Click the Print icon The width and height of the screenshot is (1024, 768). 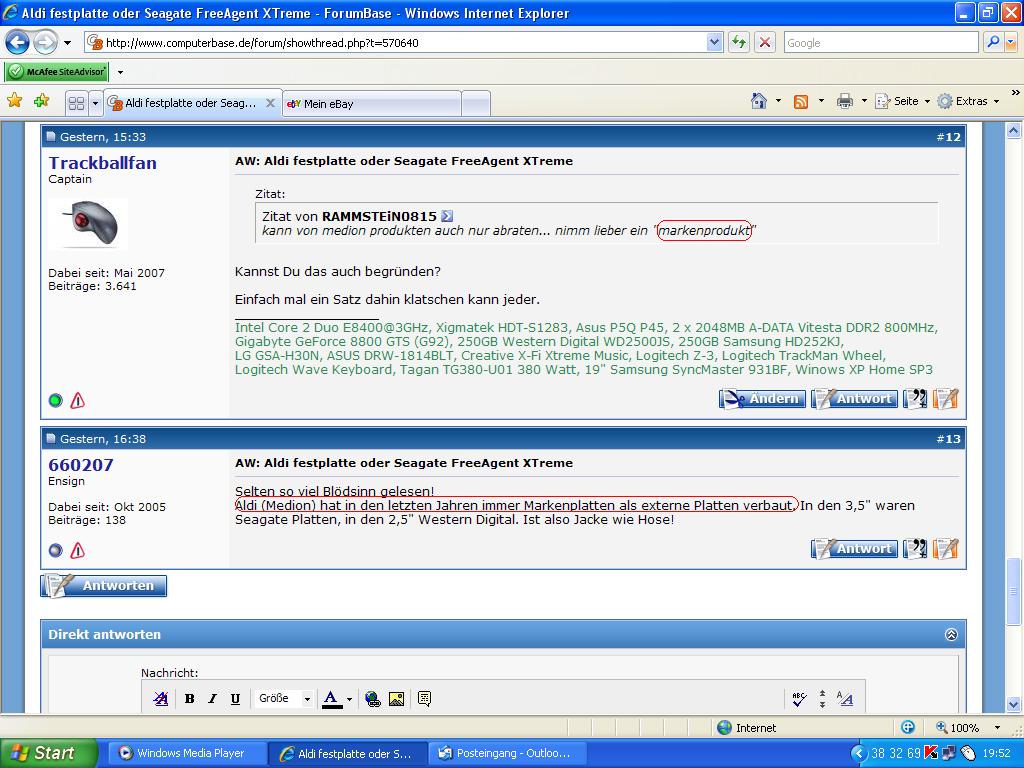[845, 101]
